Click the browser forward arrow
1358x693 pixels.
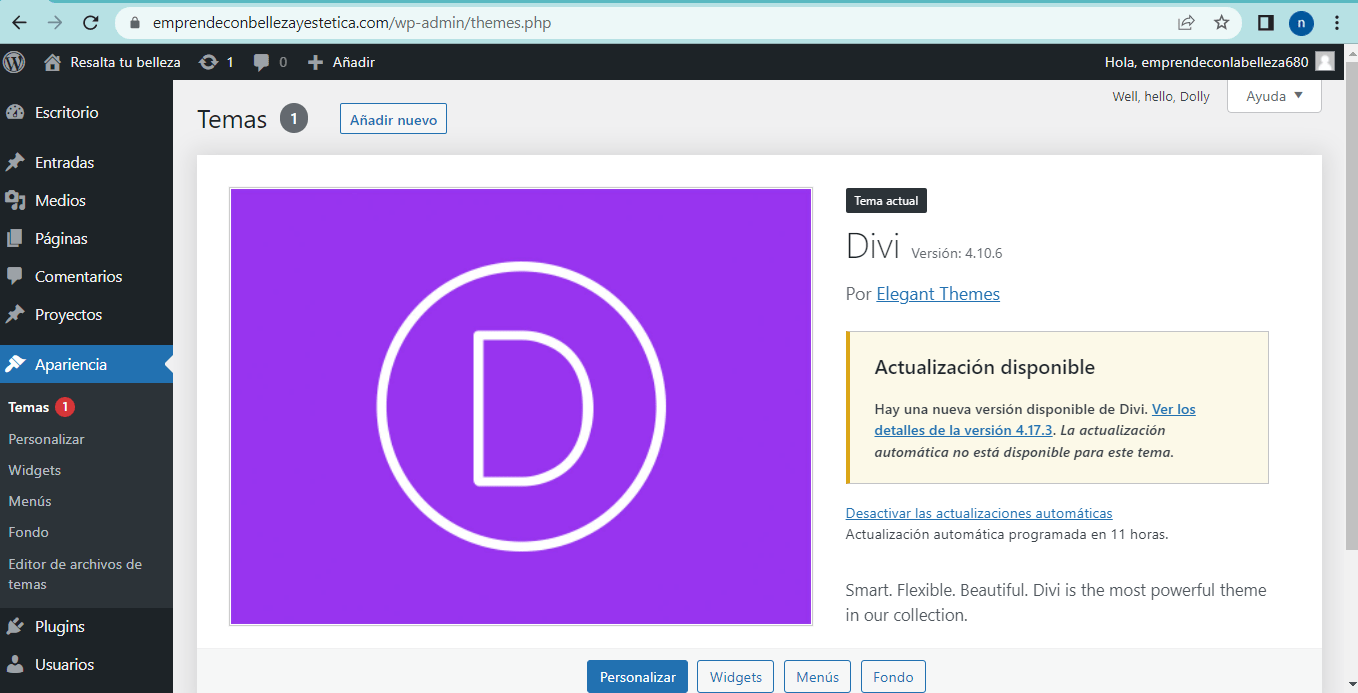pyautogui.click(x=55, y=22)
